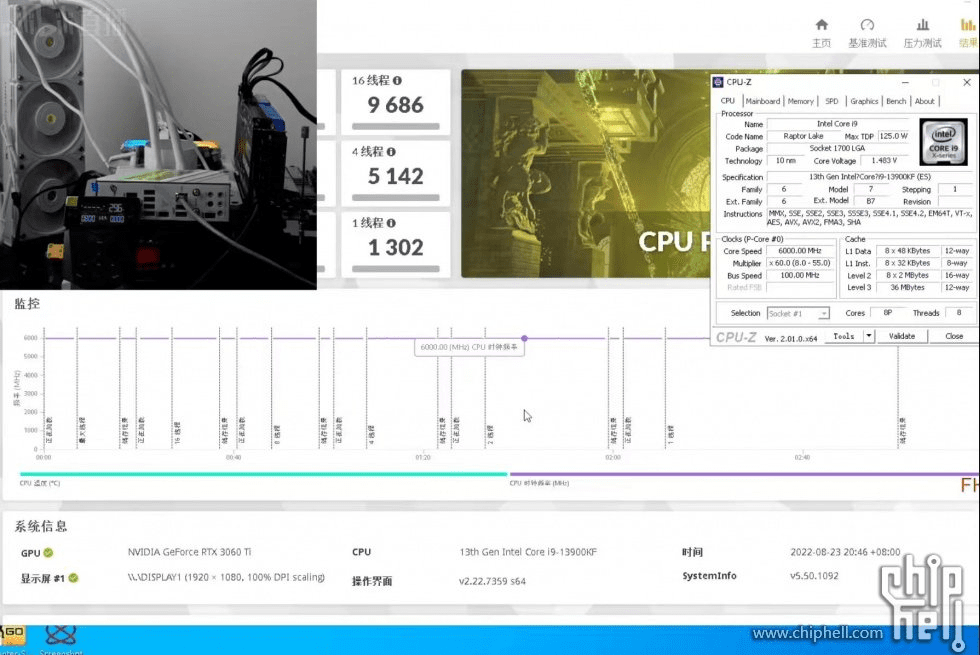Switch to Graphics tab in CPU-Z
980x655 pixels.
click(x=864, y=101)
